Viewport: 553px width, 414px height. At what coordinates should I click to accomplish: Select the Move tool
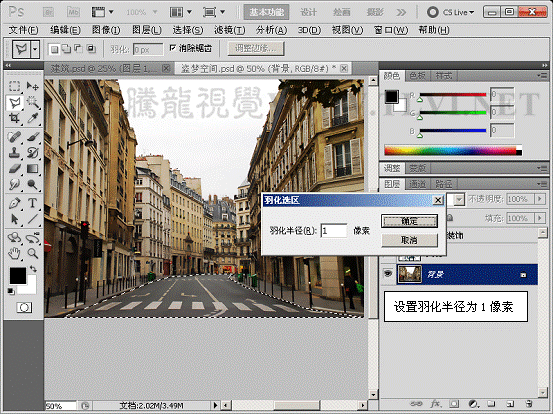[32, 86]
